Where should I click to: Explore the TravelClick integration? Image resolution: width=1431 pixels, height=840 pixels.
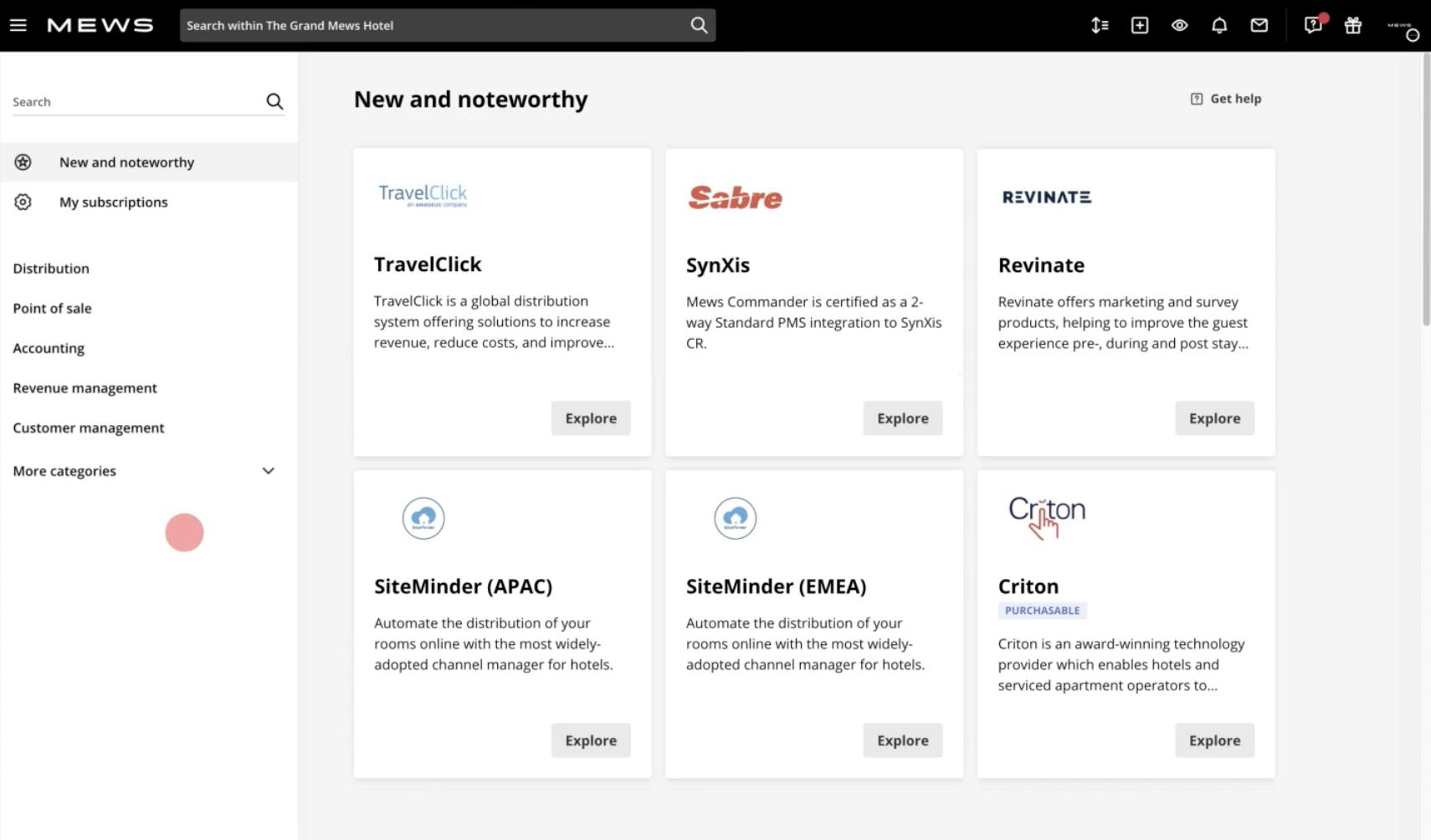(590, 418)
